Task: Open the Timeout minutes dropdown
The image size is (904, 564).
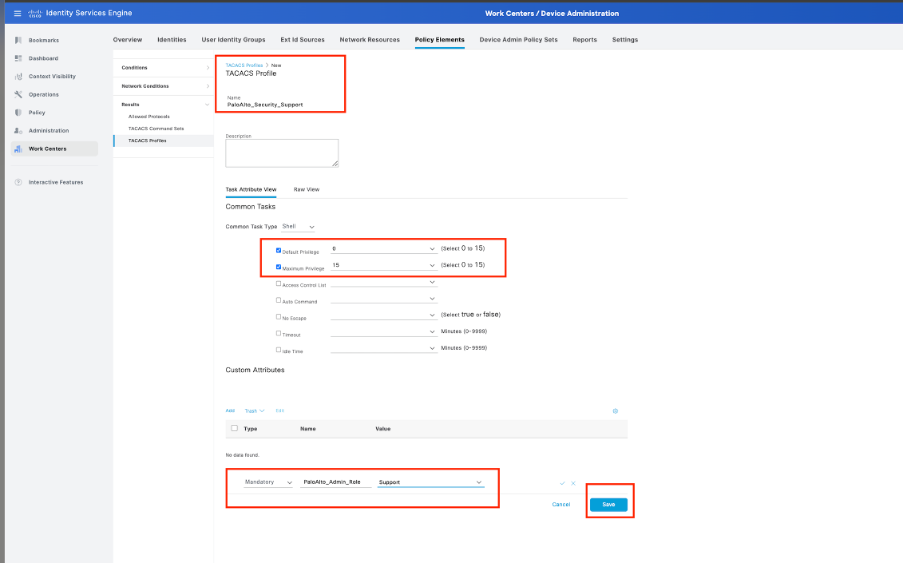Action: coord(383,332)
